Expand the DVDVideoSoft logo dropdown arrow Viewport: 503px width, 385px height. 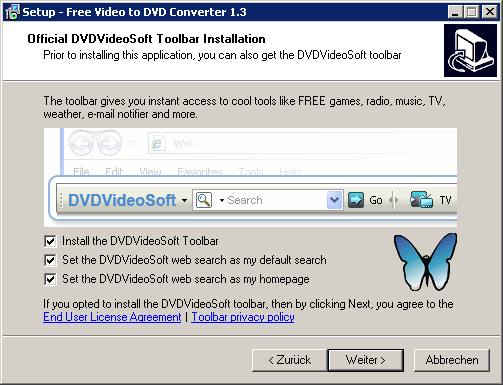tap(184, 201)
